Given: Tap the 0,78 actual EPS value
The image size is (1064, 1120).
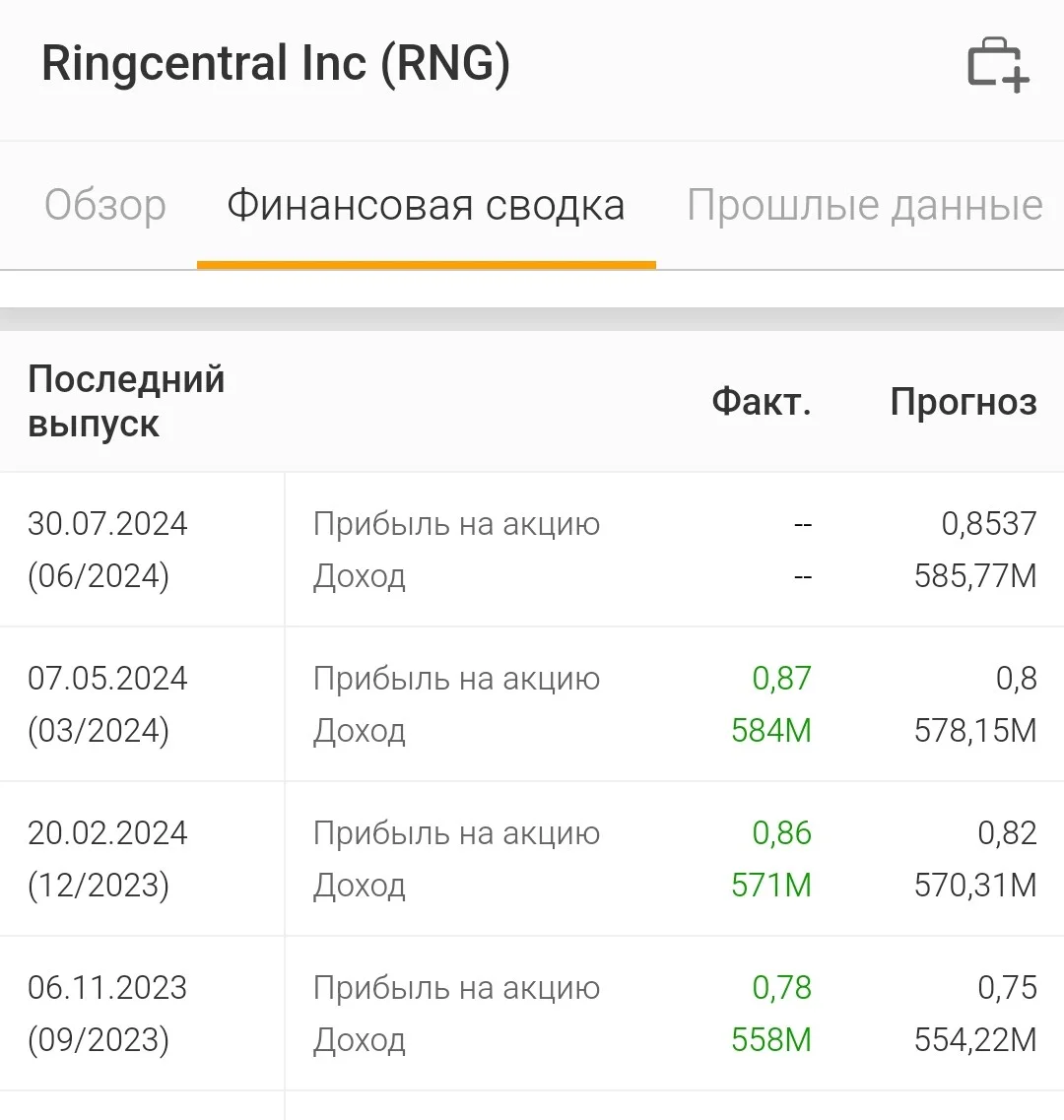Looking at the screenshot, I should click(x=781, y=987).
